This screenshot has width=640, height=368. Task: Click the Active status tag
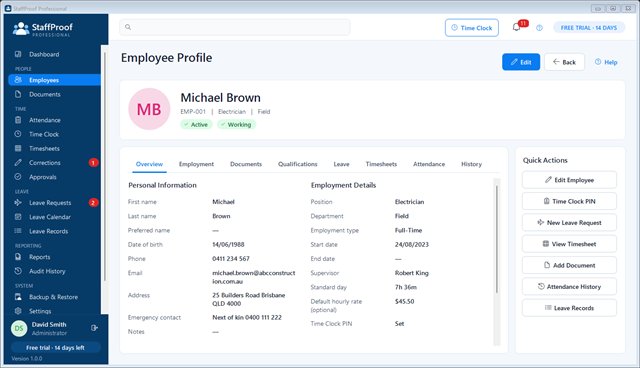[196, 124]
